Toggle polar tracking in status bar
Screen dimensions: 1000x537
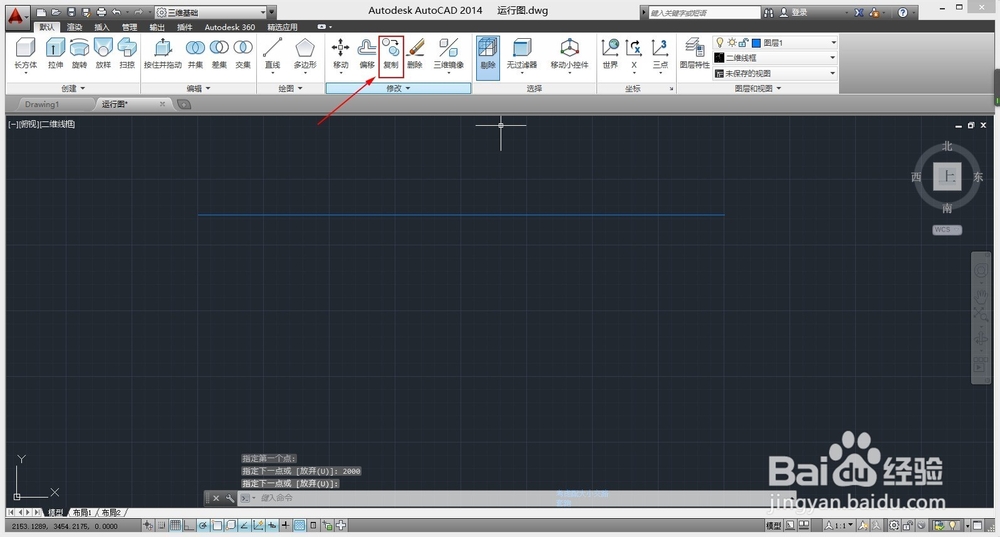click(x=203, y=526)
